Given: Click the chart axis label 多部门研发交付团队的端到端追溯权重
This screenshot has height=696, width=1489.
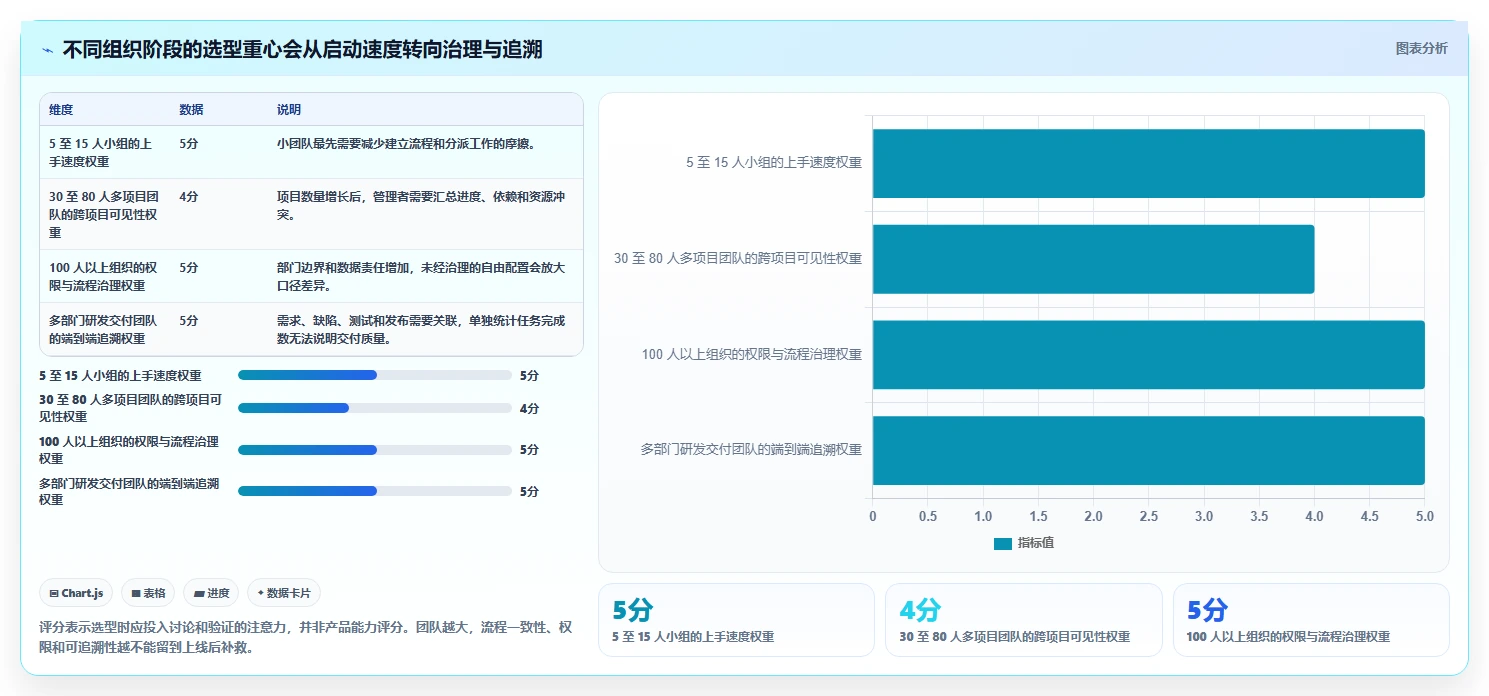Looking at the screenshot, I should (x=751, y=450).
